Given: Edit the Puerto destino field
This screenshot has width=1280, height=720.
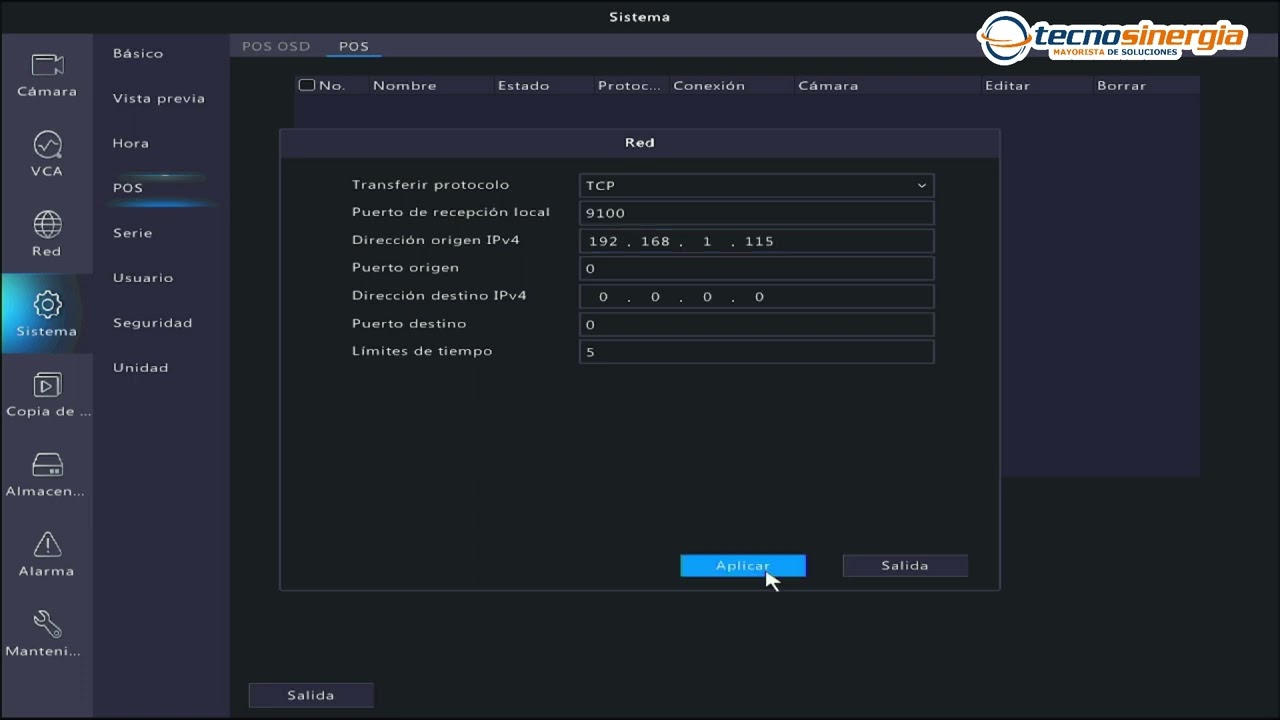Looking at the screenshot, I should (x=756, y=324).
